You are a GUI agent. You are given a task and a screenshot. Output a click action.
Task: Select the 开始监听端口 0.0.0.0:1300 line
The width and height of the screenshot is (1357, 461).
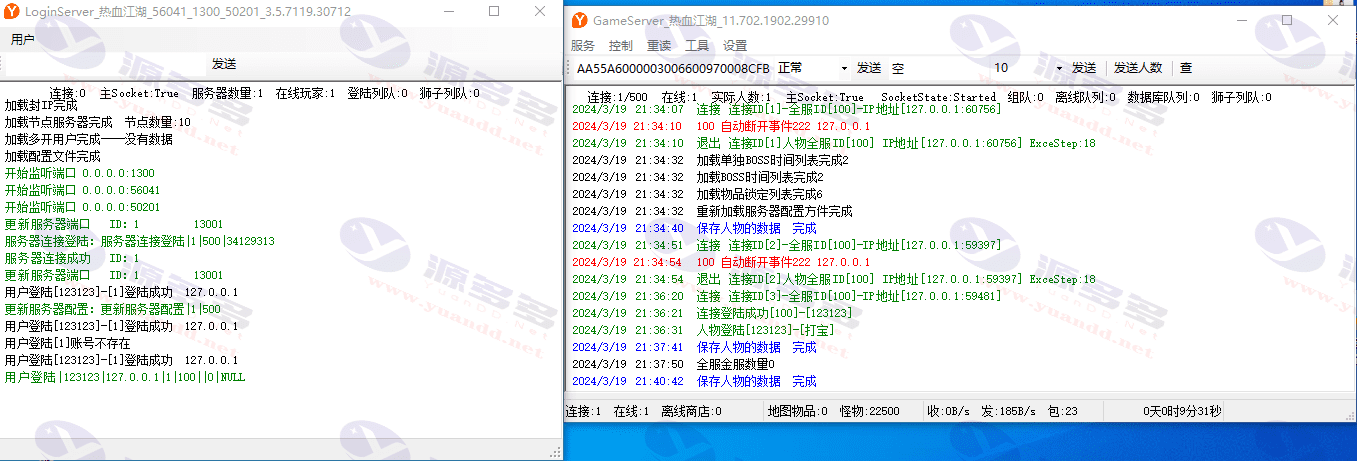79,173
